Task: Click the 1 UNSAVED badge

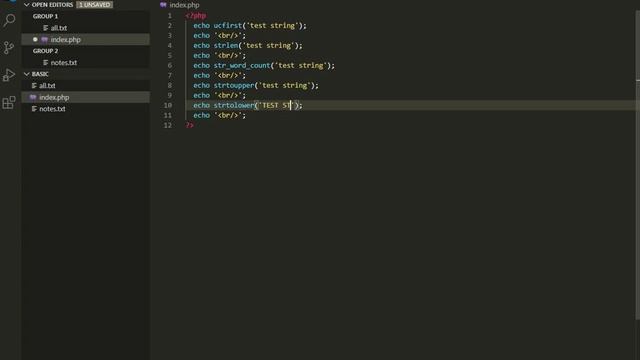Action: pos(95,5)
